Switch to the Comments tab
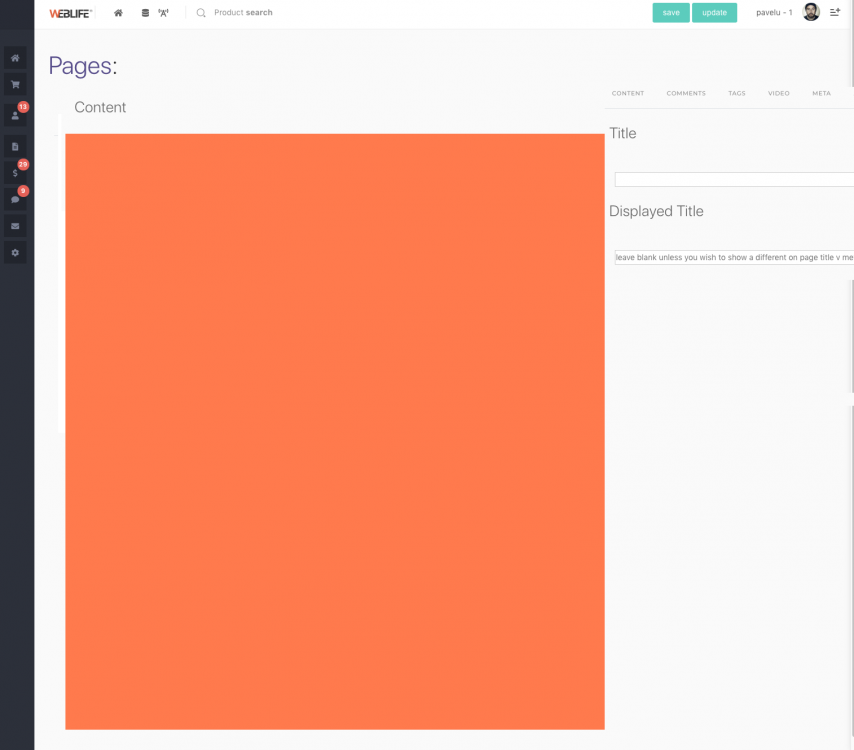The height and width of the screenshot is (750, 854). (x=686, y=93)
